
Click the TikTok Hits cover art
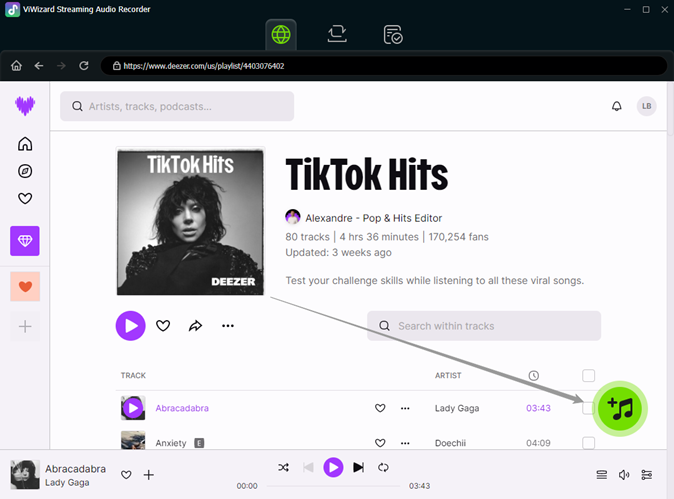click(190, 222)
